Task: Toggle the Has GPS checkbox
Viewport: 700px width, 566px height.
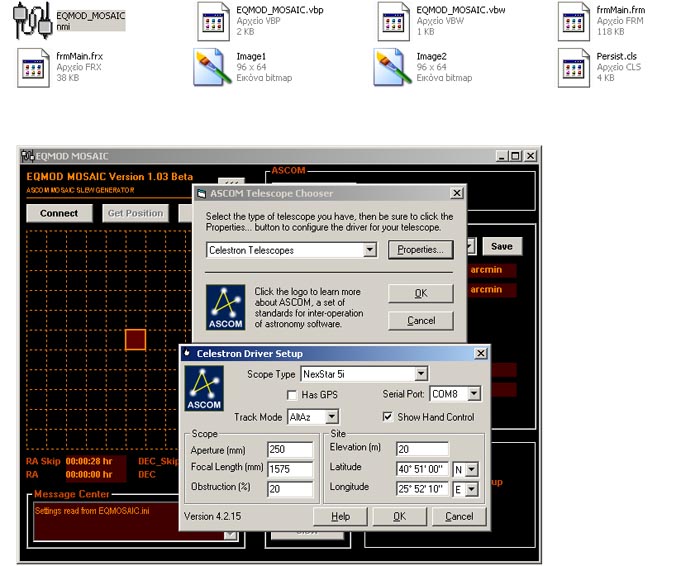Action: click(x=292, y=395)
